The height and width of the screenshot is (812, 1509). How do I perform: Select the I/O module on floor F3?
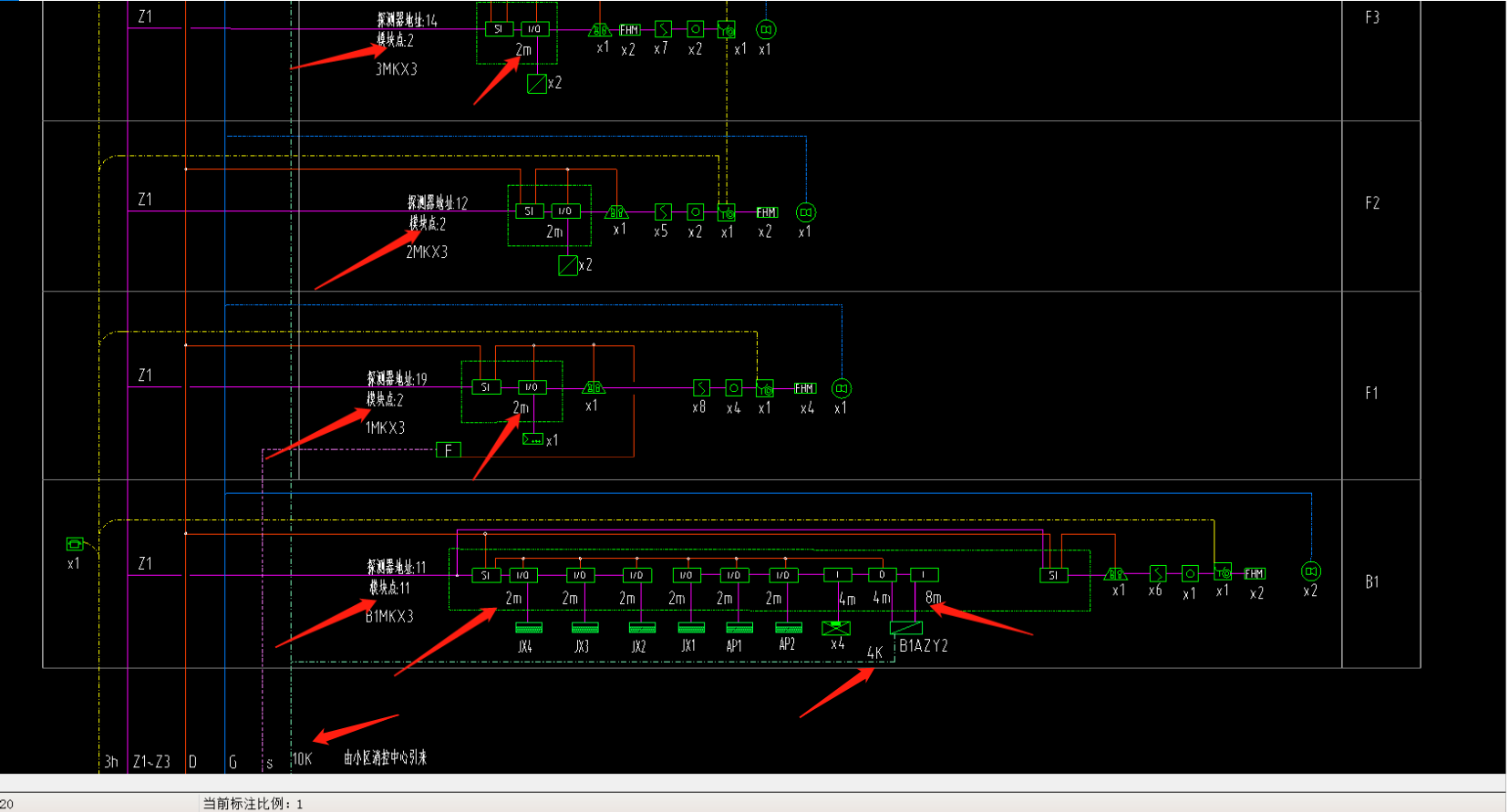pos(534,29)
